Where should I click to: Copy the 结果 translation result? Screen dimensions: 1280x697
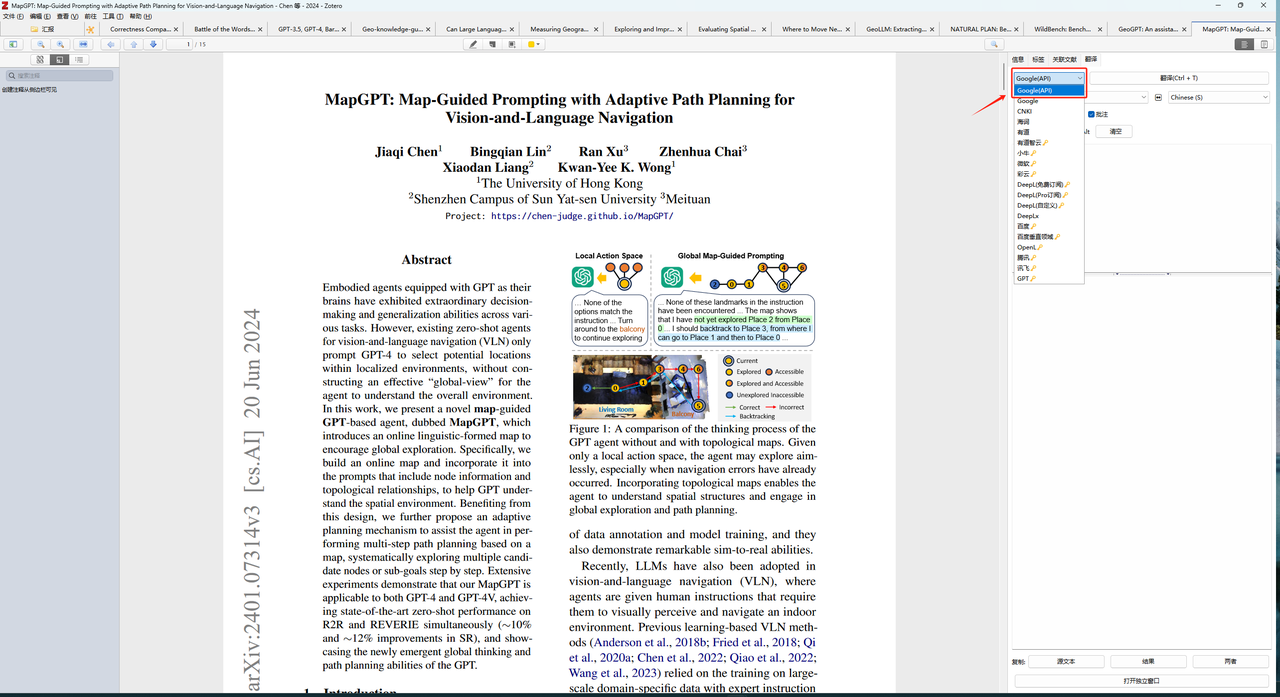[1148, 661]
